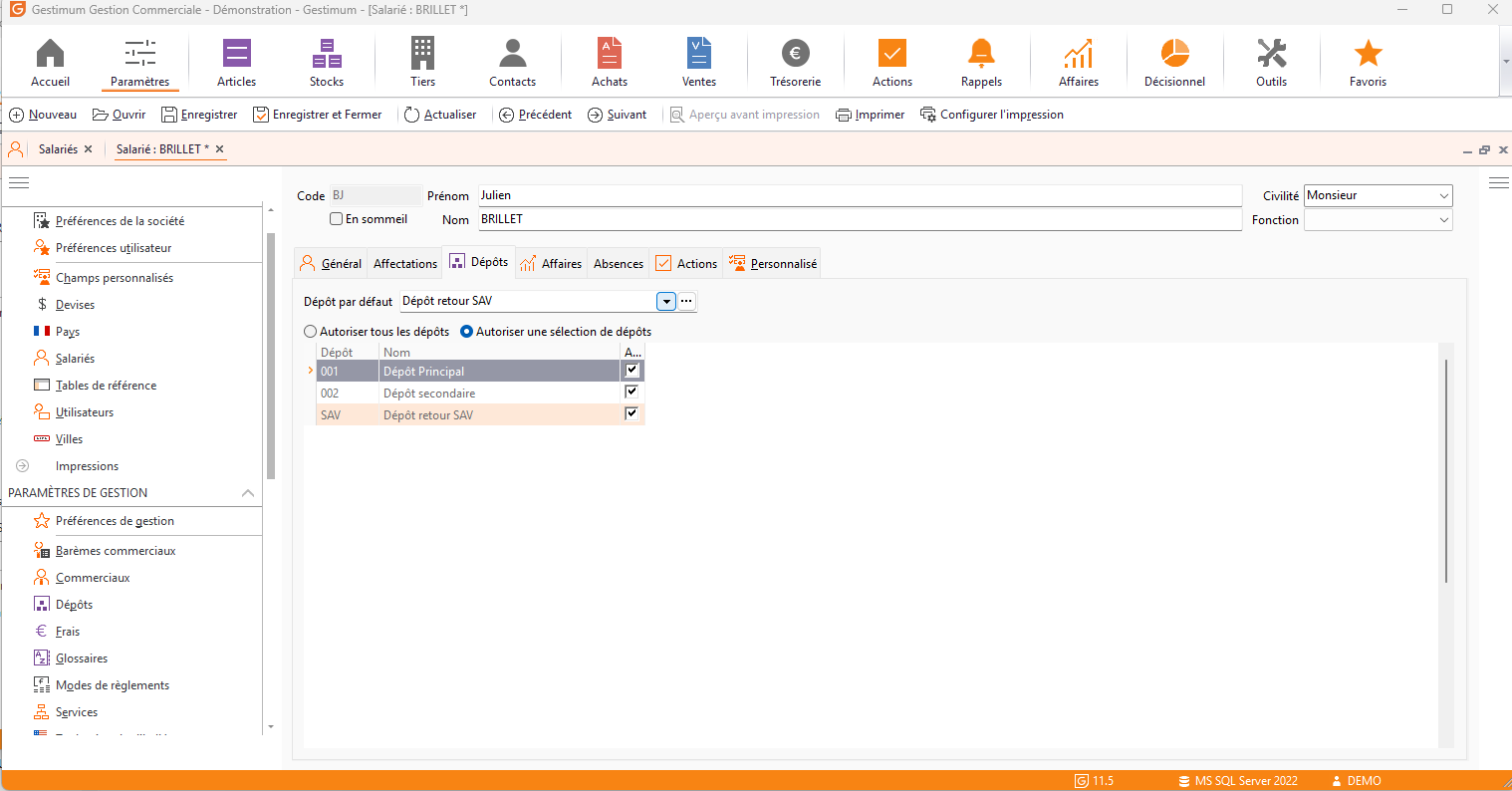Toggle the En sommeil checkbox
This screenshot has width=1512, height=791.
click(337, 219)
